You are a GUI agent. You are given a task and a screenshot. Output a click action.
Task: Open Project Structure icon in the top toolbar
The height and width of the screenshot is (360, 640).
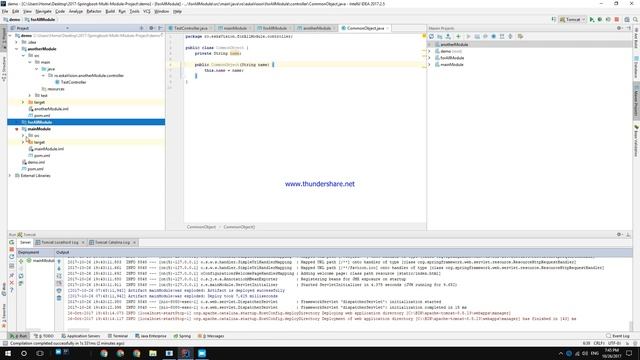click(627, 19)
